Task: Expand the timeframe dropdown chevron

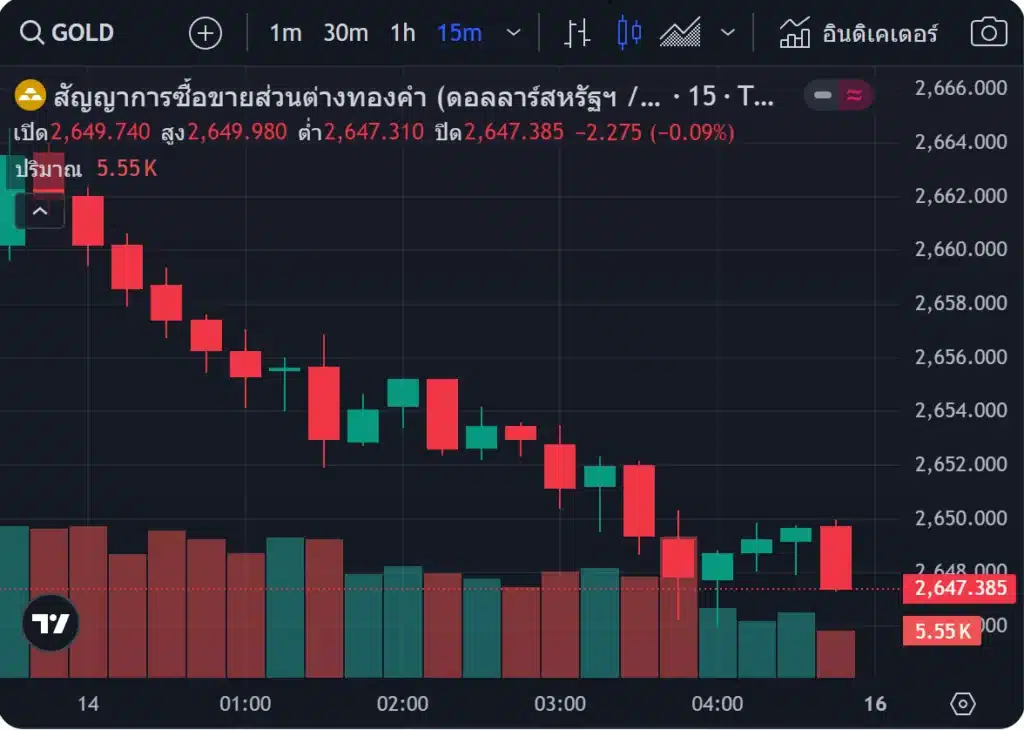Action: [514, 33]
